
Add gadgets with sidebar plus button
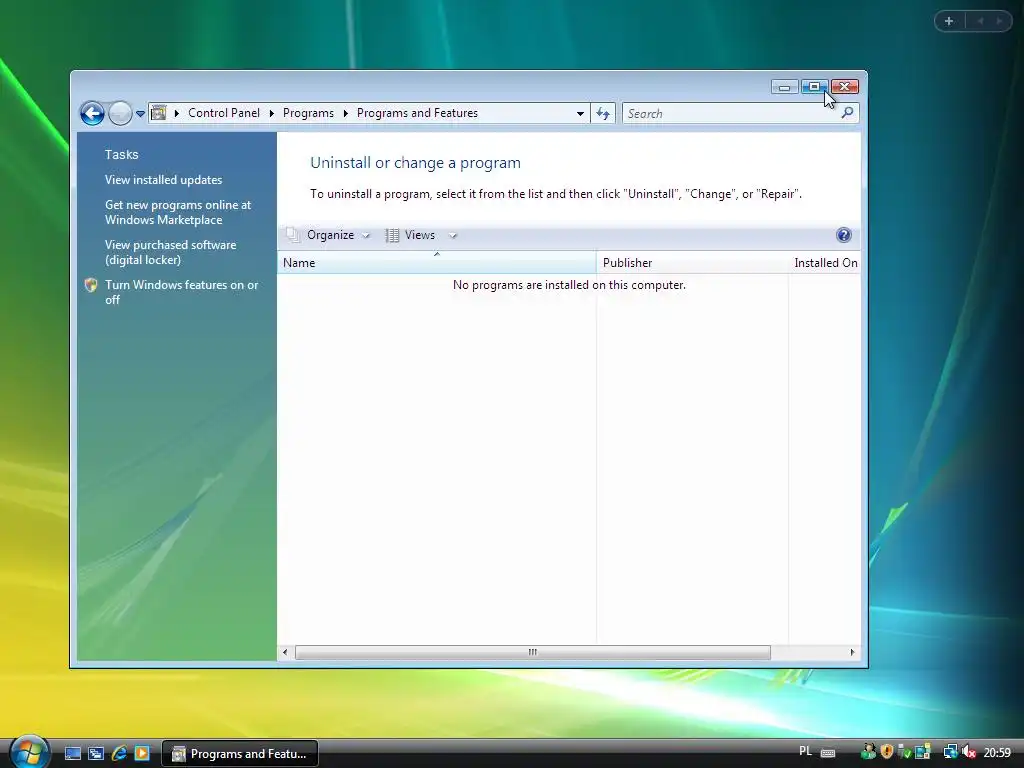[949, 21]
